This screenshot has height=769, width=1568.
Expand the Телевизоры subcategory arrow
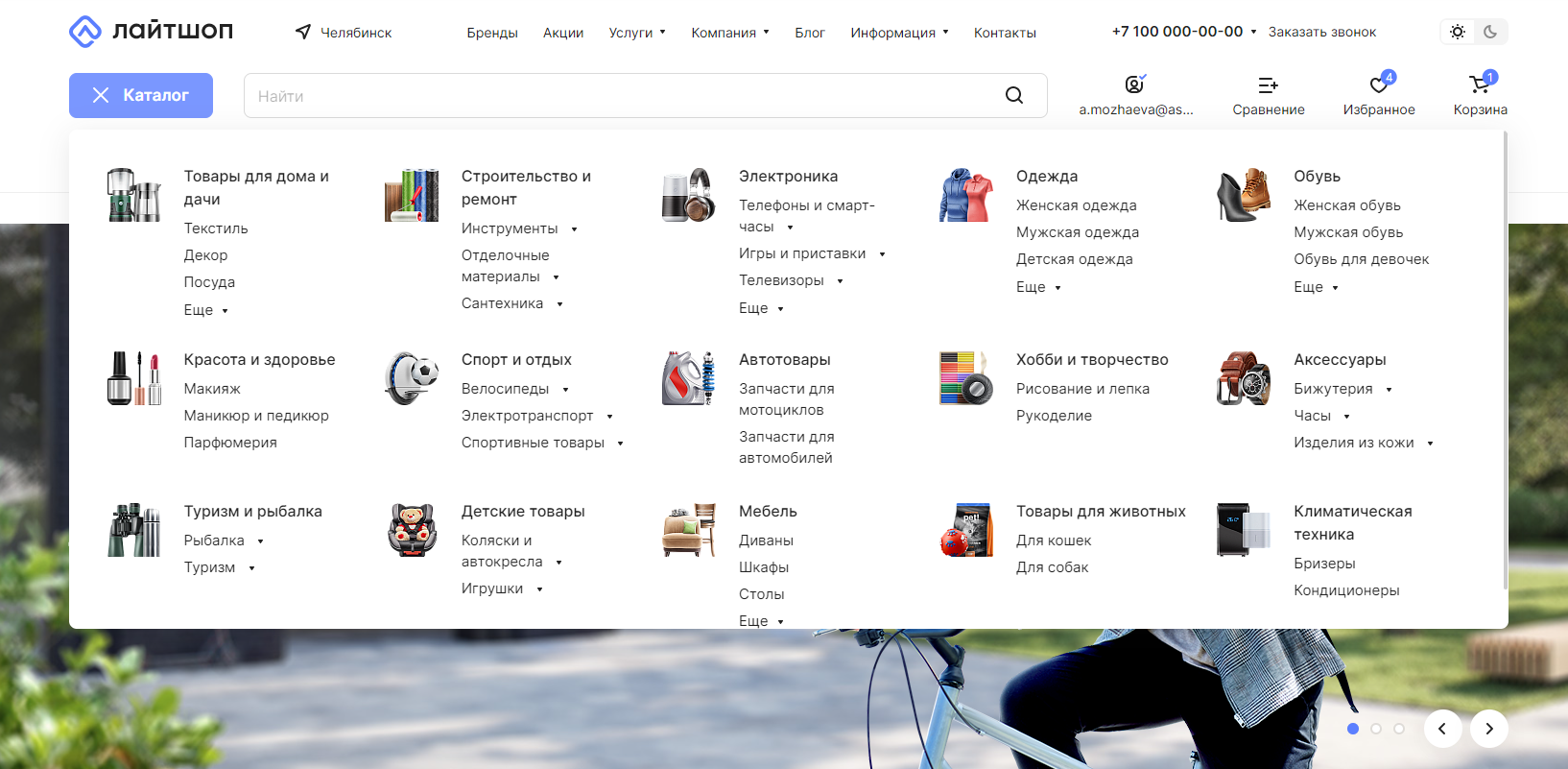coord(840,281)
